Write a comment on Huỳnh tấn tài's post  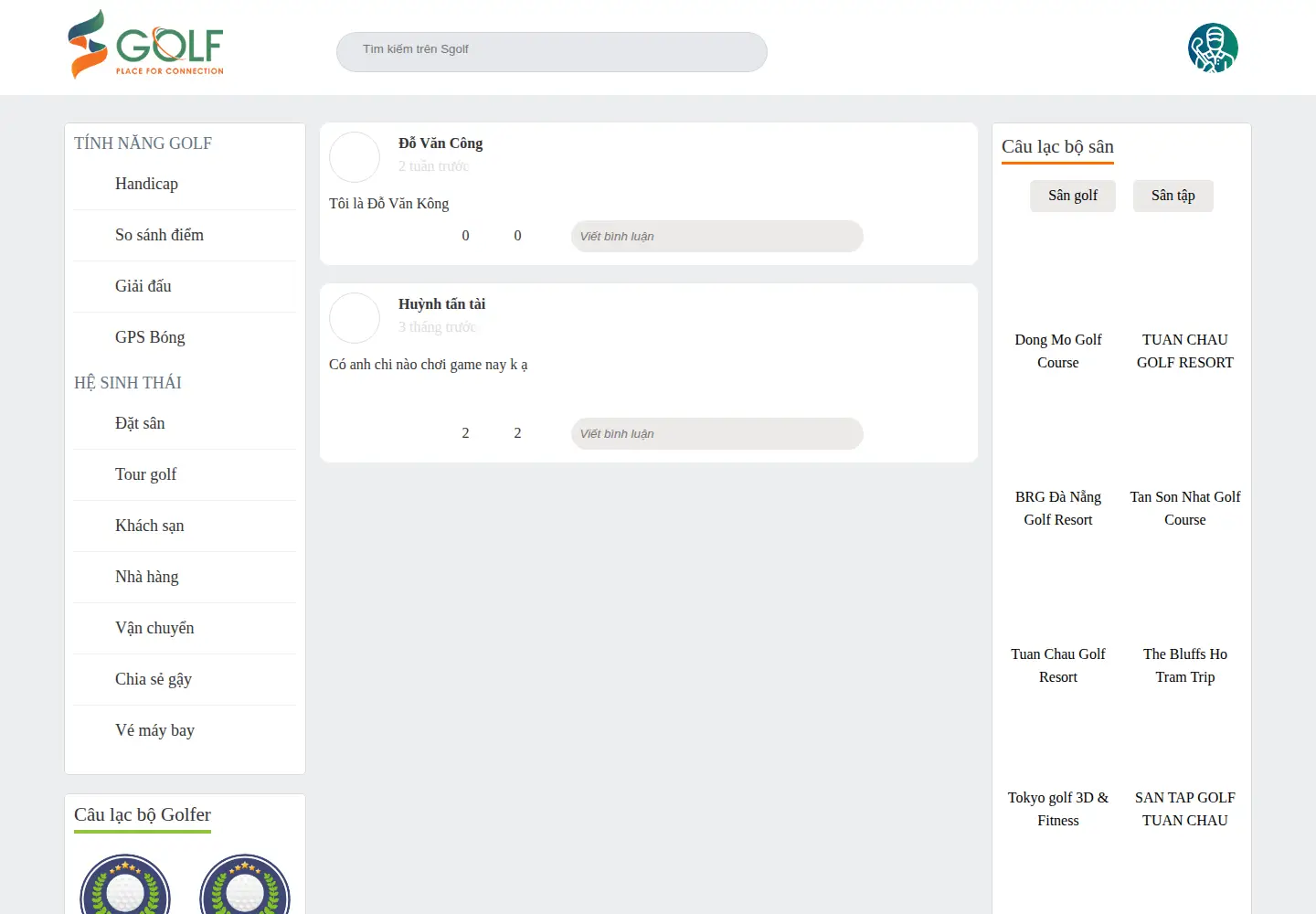click(717, 433)
